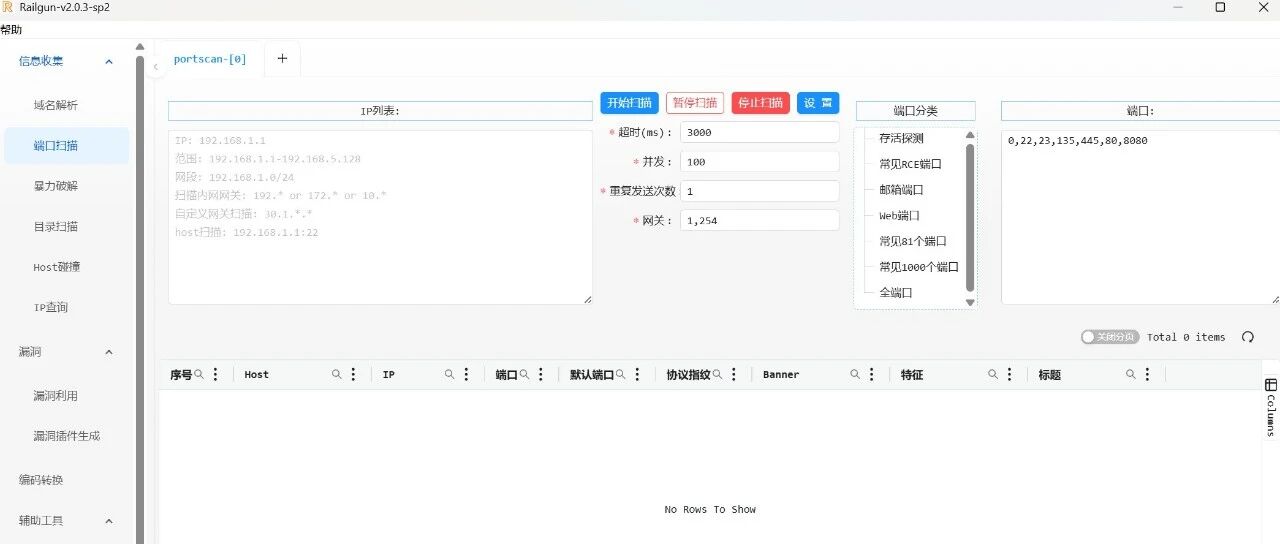The width and height of the screenshot is (1280, 544).
Task: Select Web端口 port category
Action: pos(899,216)
